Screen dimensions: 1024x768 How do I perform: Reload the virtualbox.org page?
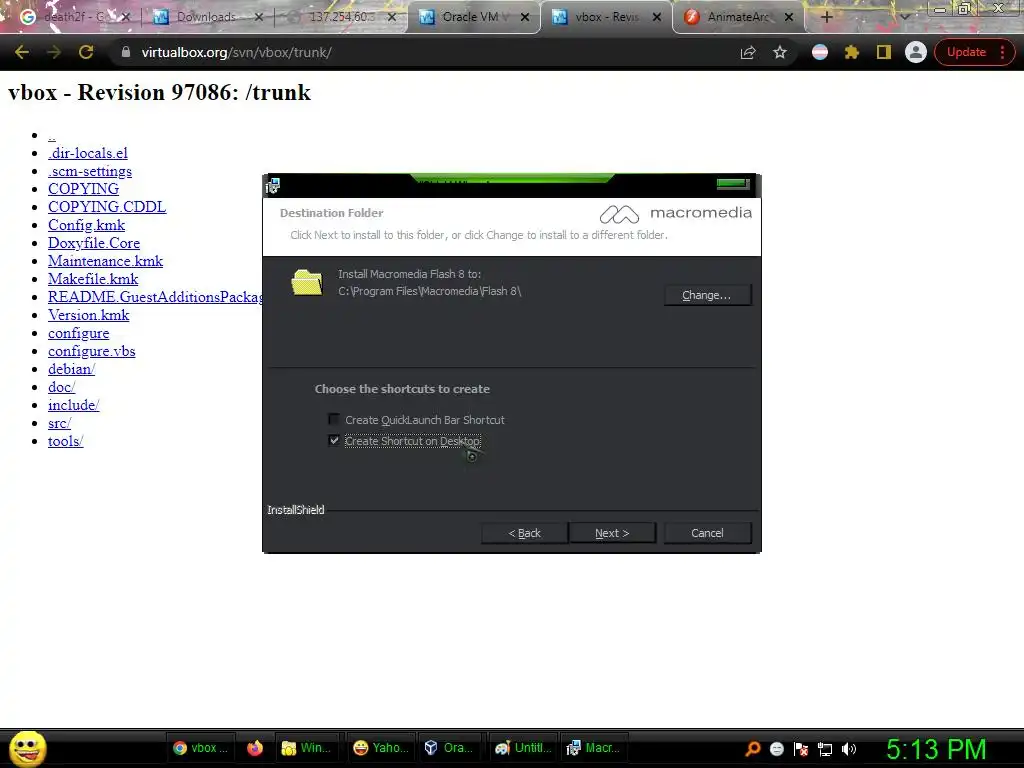click(86, 52)
